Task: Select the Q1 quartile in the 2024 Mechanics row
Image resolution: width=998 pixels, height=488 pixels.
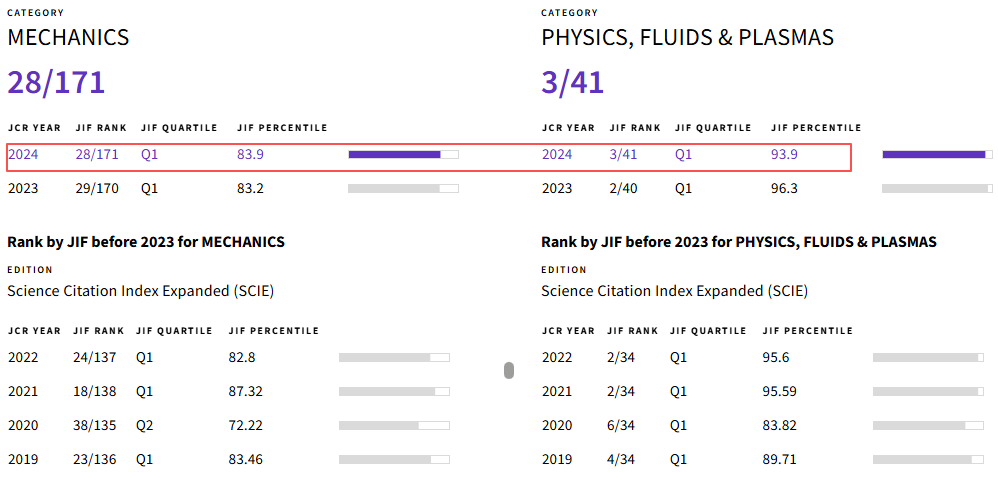Action: [149, 155]
